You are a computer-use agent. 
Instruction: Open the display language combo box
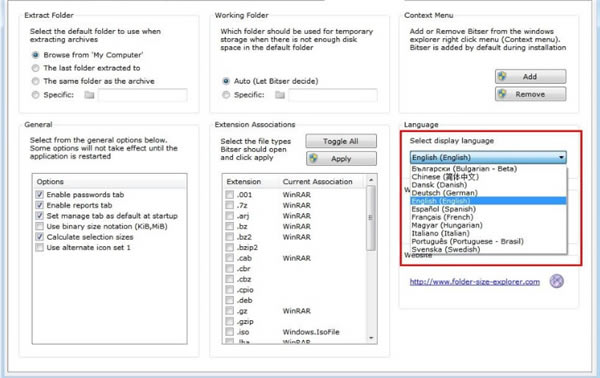488,157
